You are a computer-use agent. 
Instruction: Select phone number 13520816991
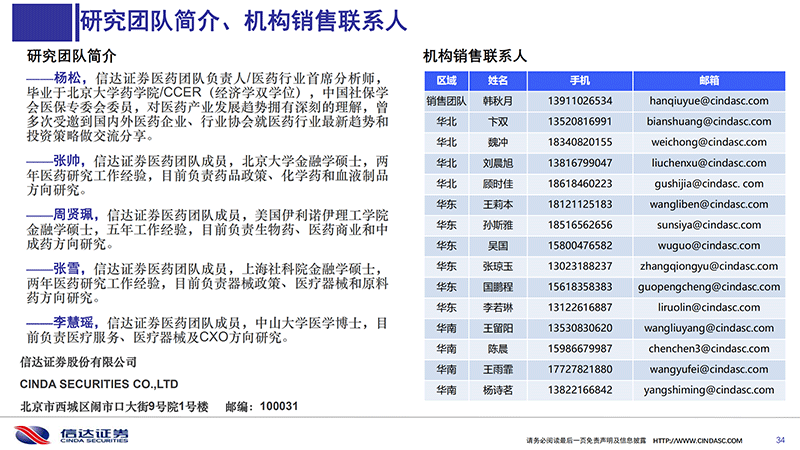(580, 121)
